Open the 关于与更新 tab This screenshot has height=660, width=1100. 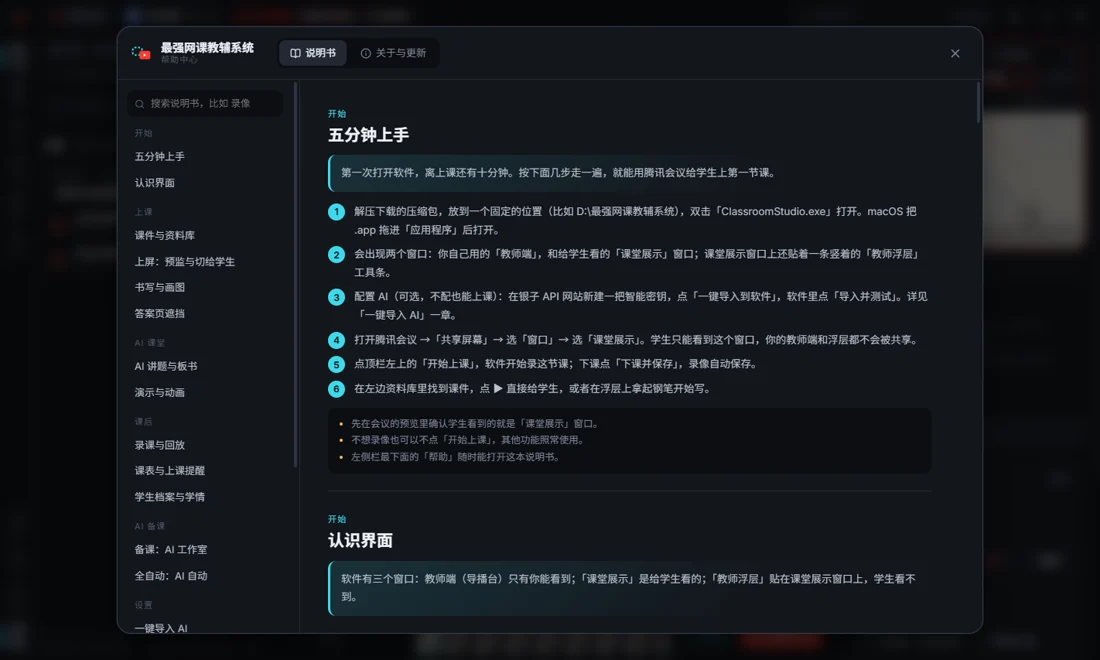click(x=394, y=53)
